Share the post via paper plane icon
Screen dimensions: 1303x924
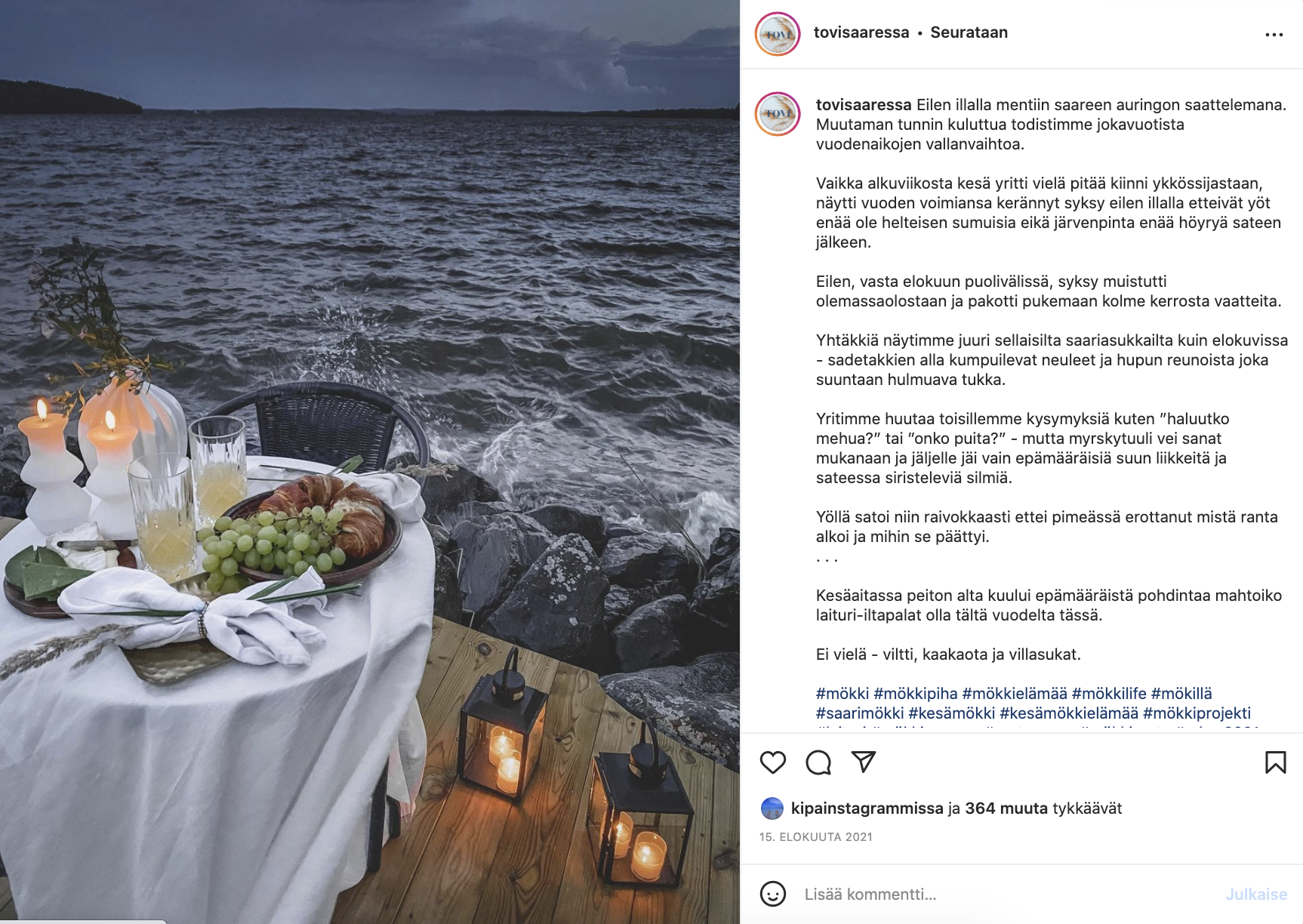pyautogui.click(x=864, y=762)
